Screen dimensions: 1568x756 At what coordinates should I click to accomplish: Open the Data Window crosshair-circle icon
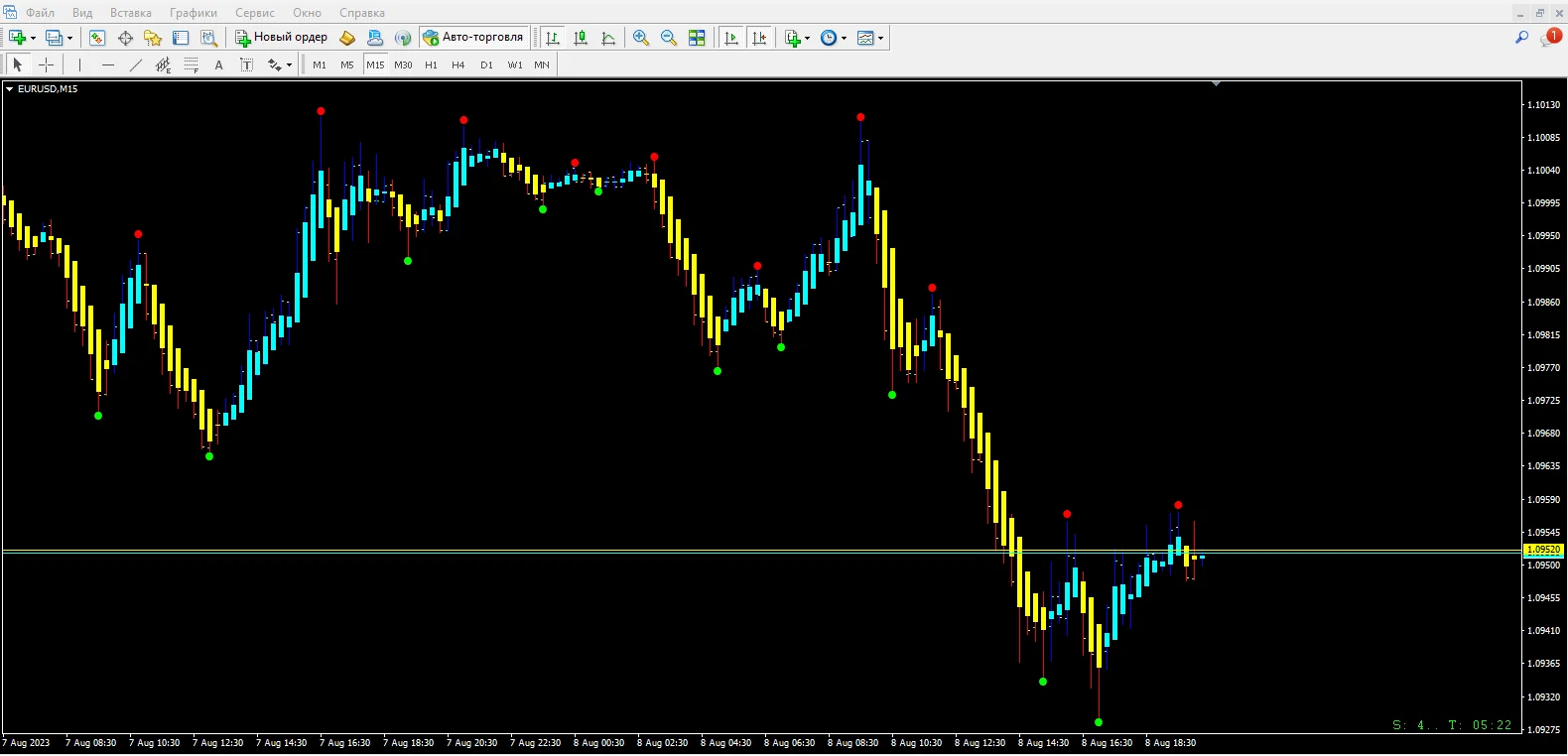[125, 38]
